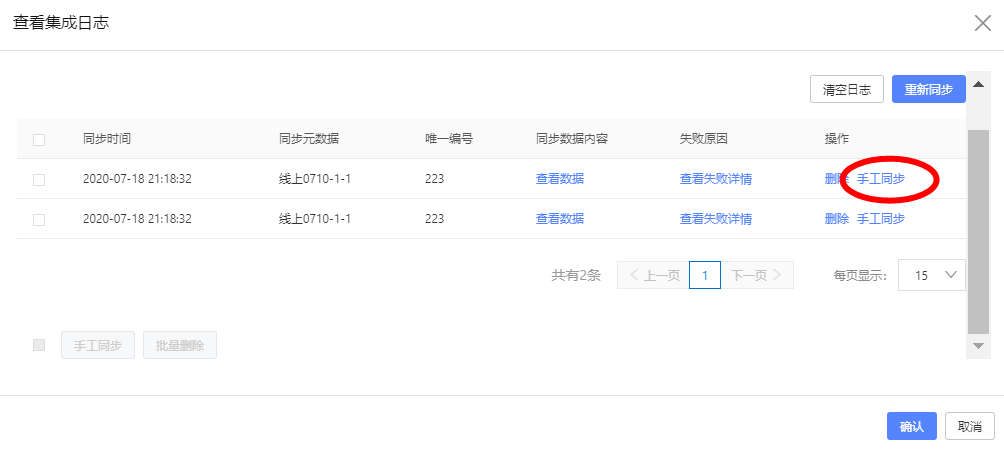This screenshot has width=1004, height=453.
Task: Open 查看失败详情 in the second row
Action: (716, 218)
